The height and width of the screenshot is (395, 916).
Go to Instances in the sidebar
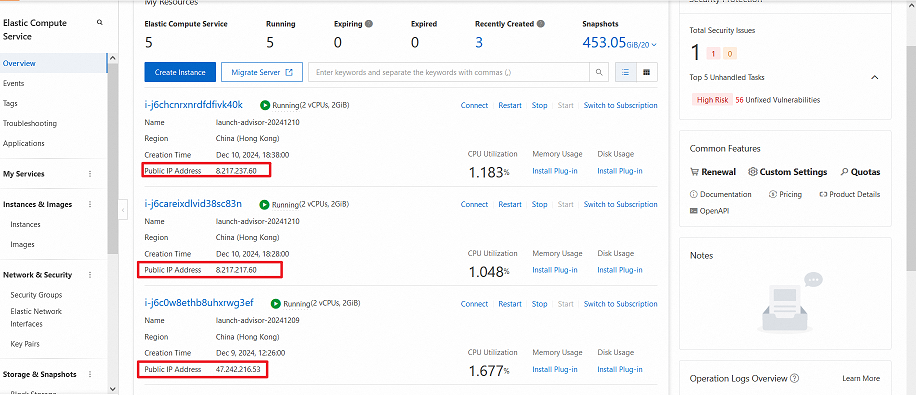tap(25, 224)
